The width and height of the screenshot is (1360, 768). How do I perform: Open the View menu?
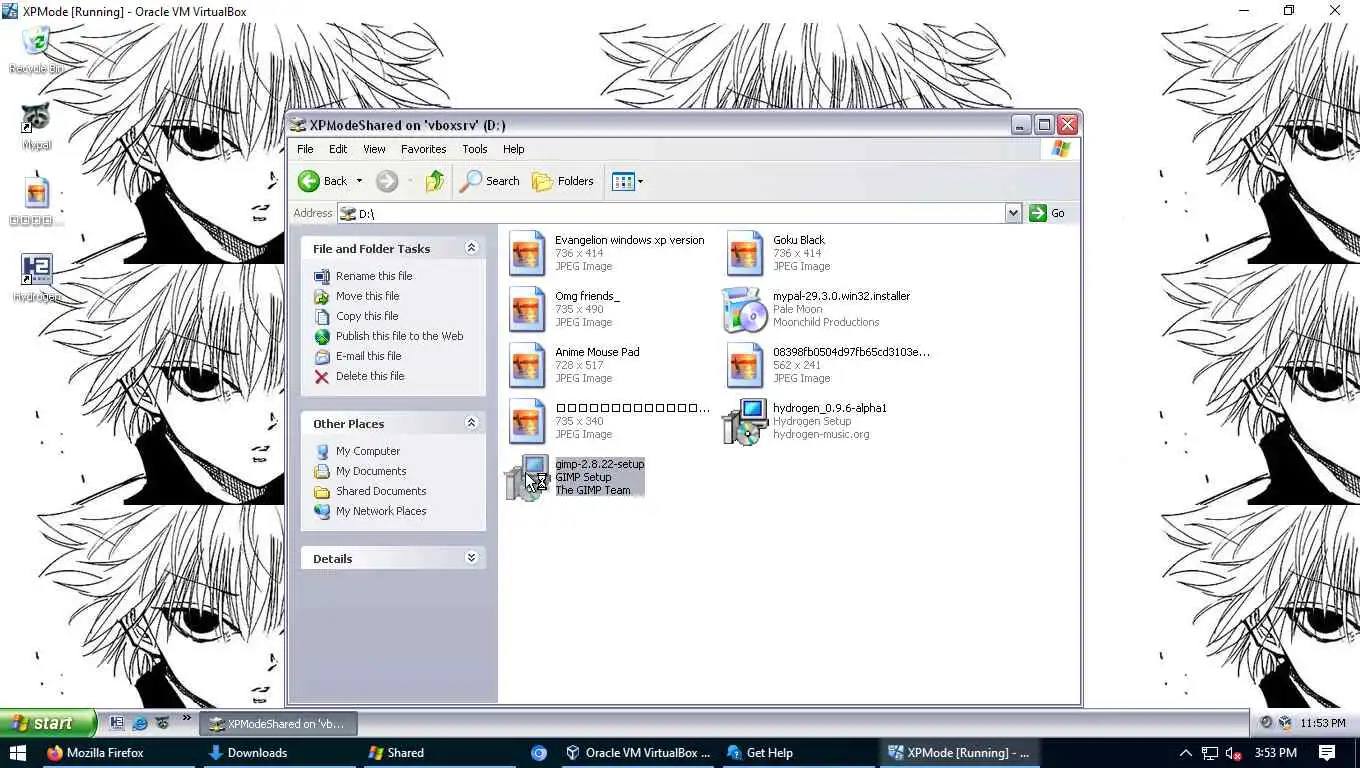coord(374,149)
